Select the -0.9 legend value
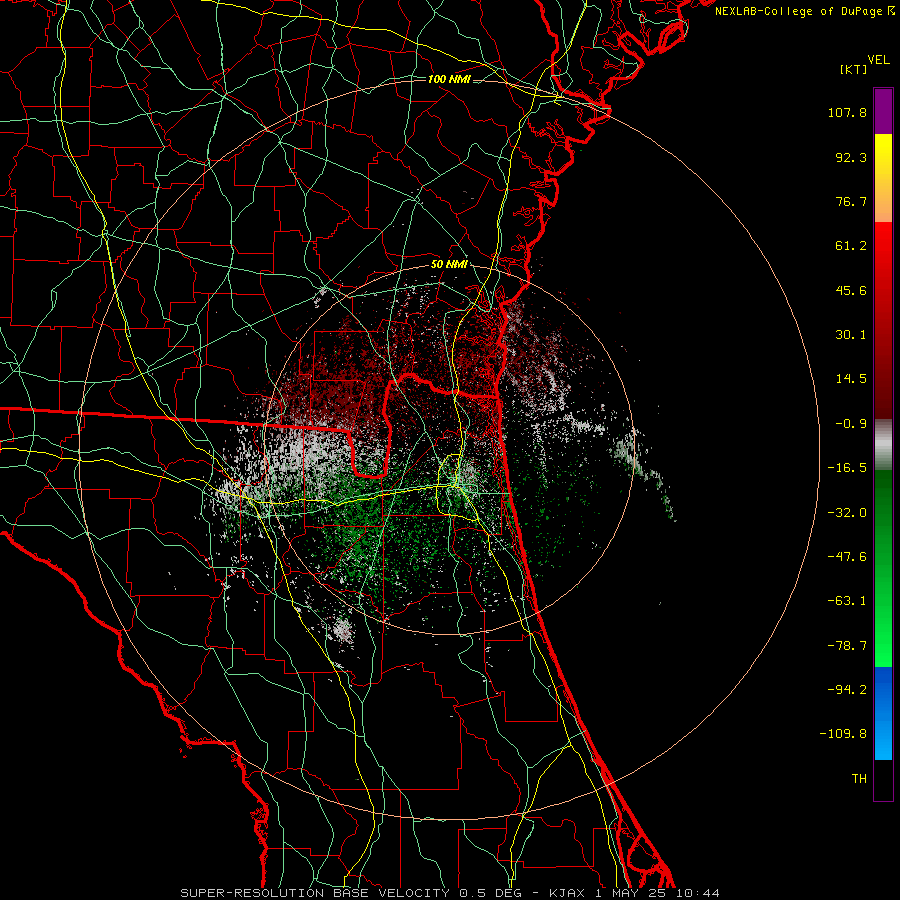900x900 pixels. 851,424
